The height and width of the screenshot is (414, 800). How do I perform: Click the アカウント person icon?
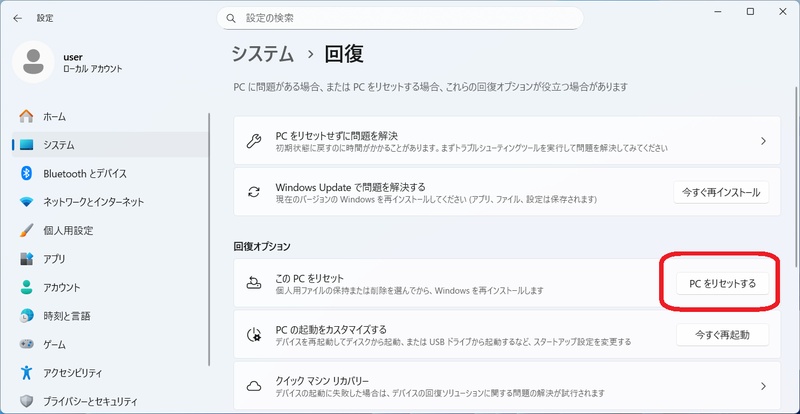(x=27, y=287)
